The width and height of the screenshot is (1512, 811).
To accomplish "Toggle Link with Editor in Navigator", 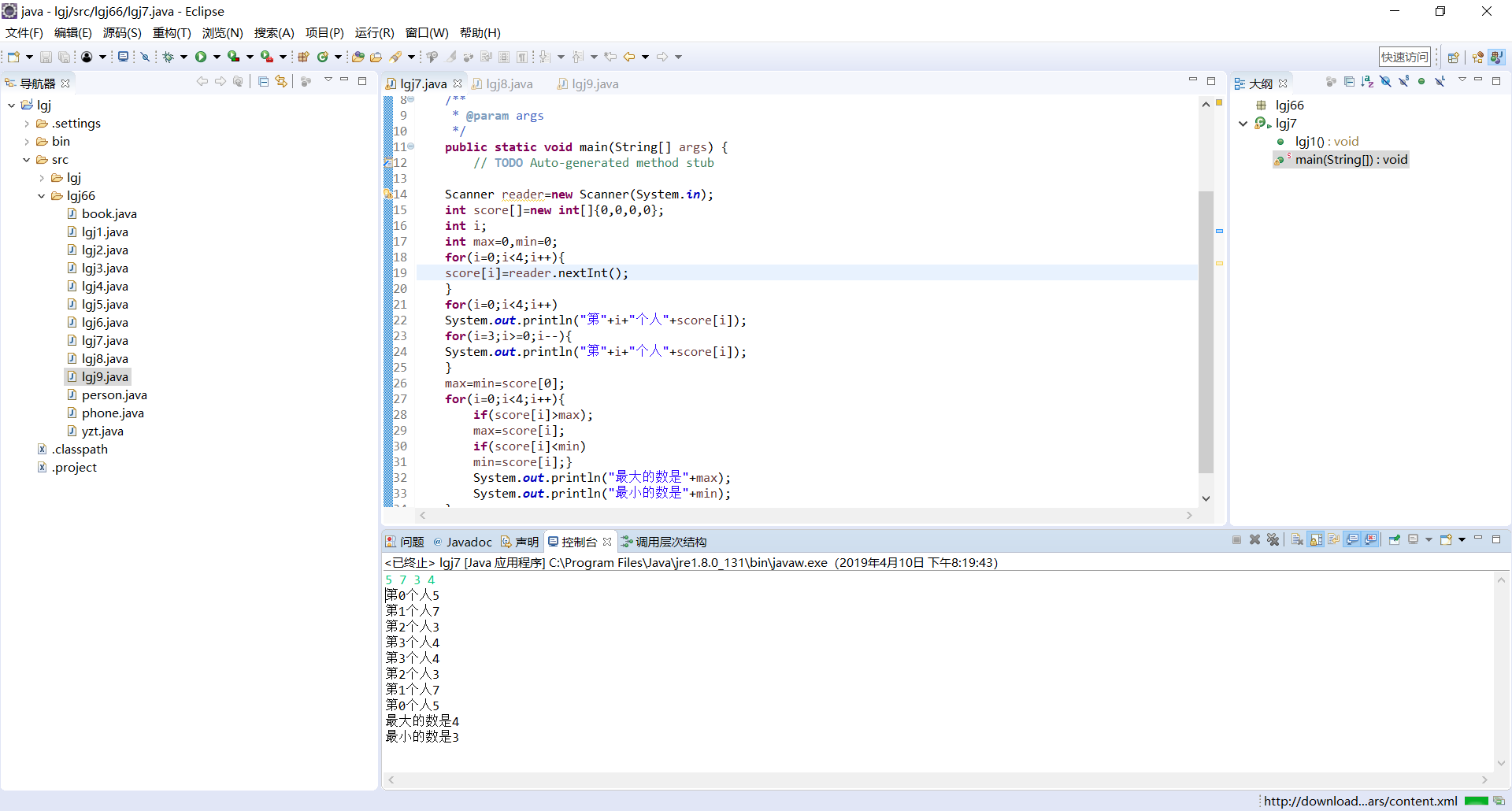I will [x=281, y=82].
